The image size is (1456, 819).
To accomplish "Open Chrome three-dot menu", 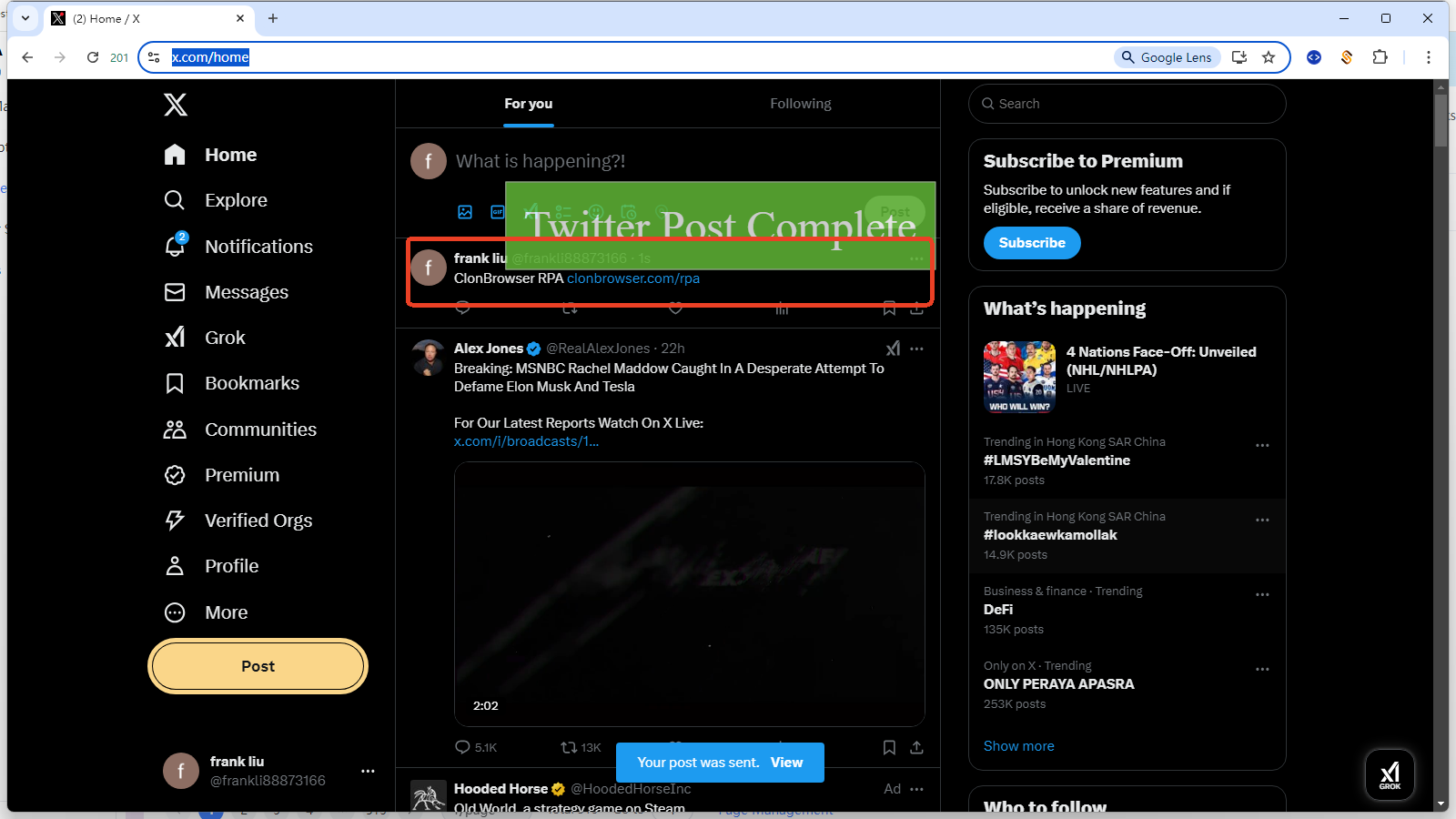I will tap(1429, 57).
